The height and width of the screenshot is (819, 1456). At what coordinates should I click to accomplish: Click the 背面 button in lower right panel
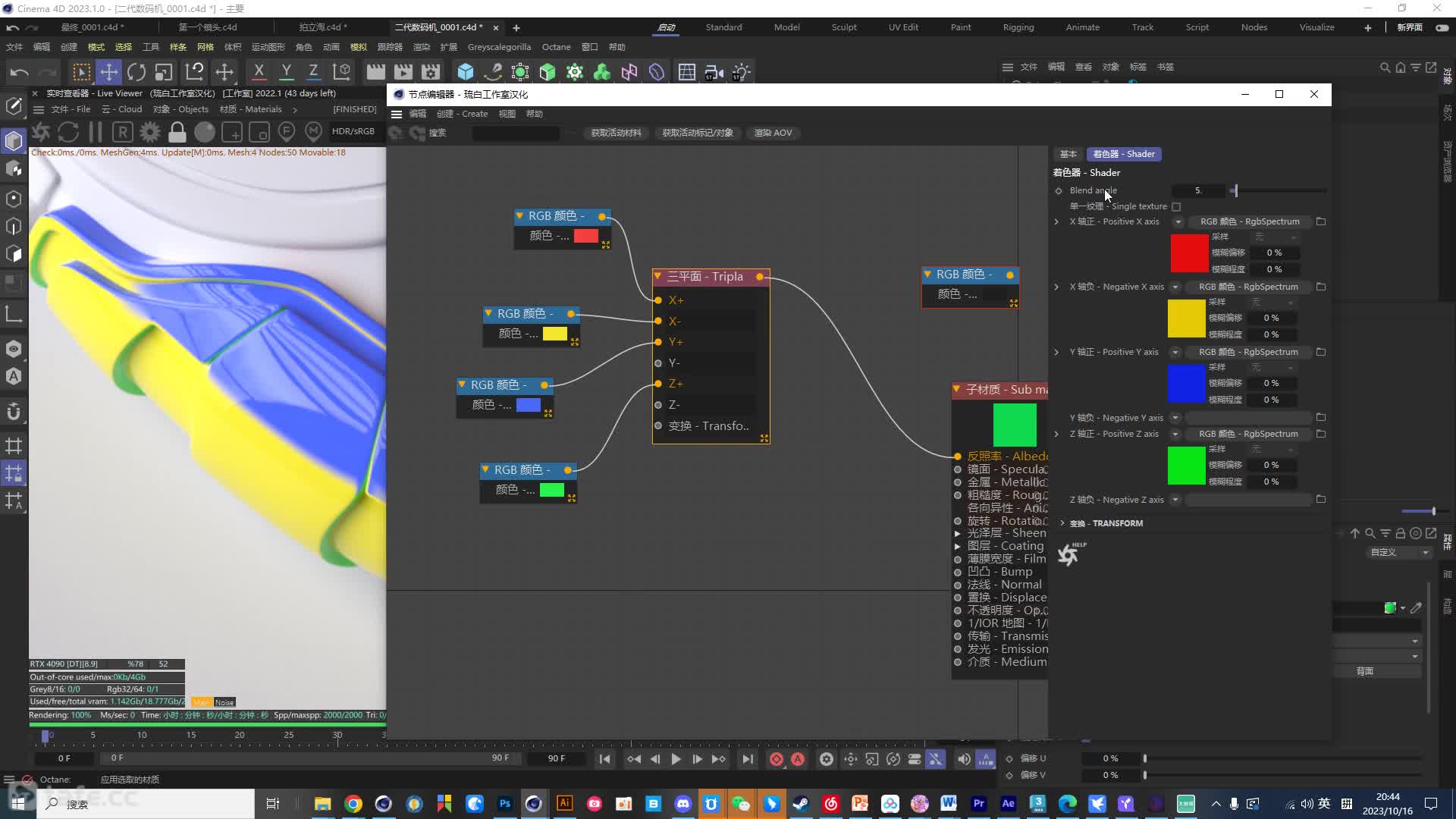point(1365,671)
